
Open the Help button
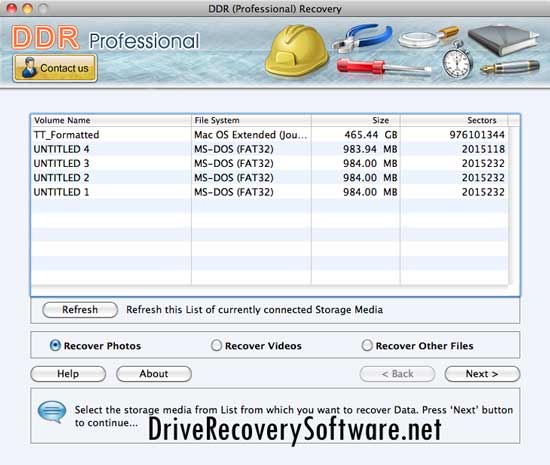click(x=68, y=374)
